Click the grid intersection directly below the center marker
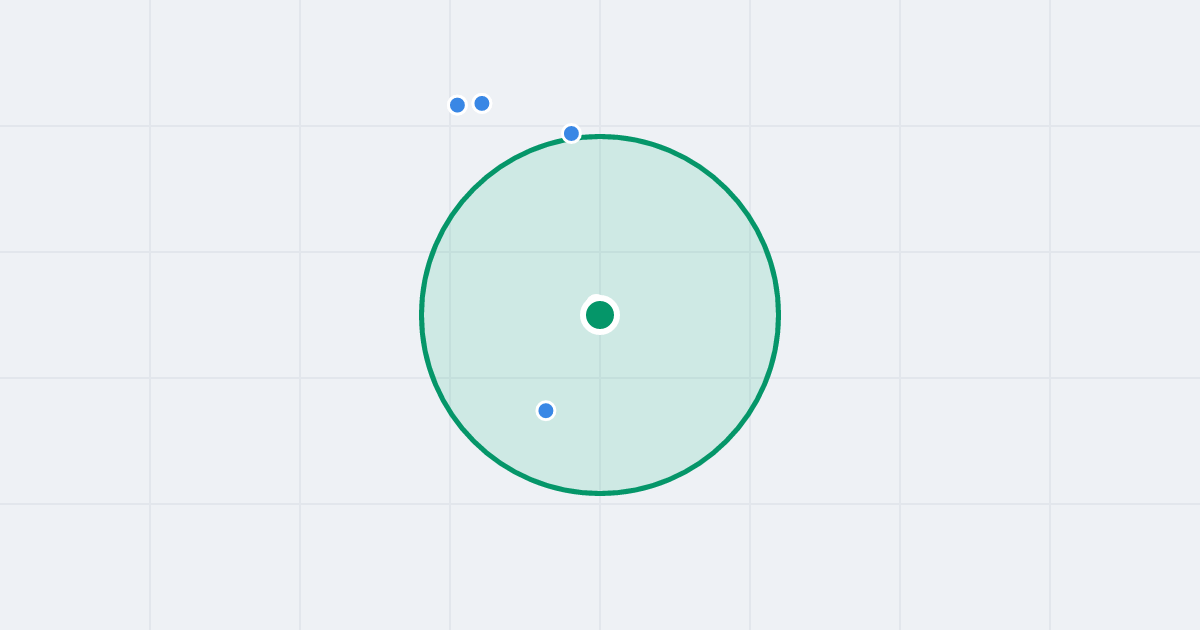The height and width of the screenshot is (630, 1200). pos(600,378)
